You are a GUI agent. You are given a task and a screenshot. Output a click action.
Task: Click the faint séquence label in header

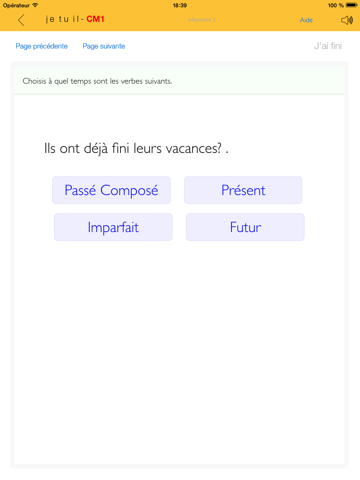202,20
